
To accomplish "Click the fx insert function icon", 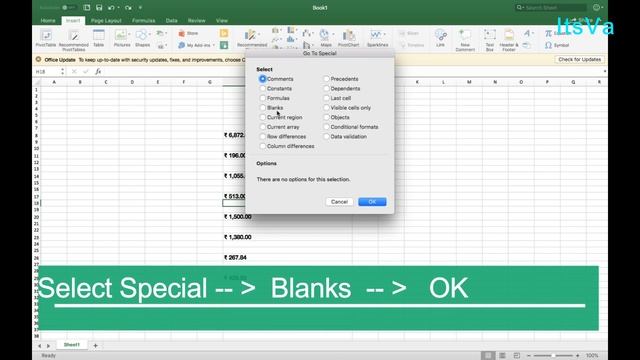I will click(x=98, y=71).
